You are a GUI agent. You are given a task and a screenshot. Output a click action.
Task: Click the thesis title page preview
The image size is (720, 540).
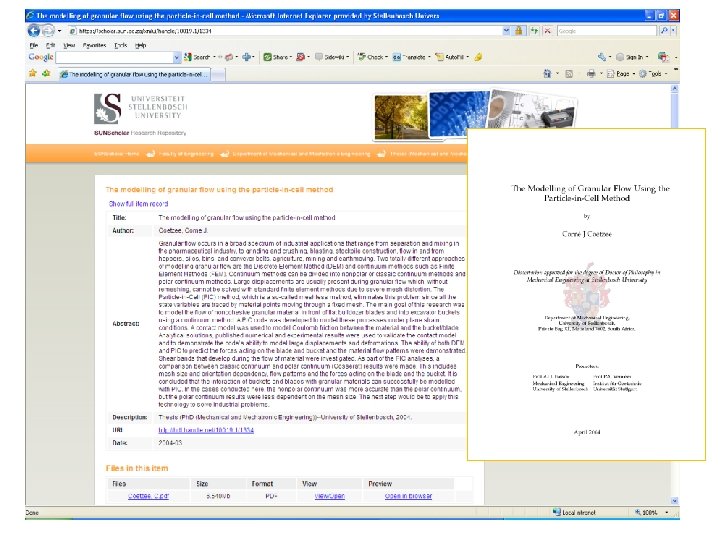click(x=586, y=294)
